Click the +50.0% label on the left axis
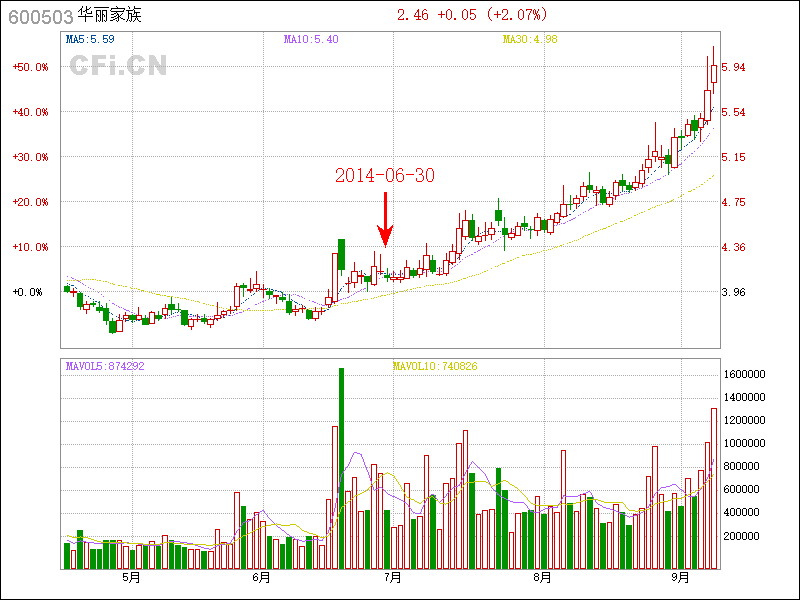This screenshot has height=600, width=800. pos(30,67)
